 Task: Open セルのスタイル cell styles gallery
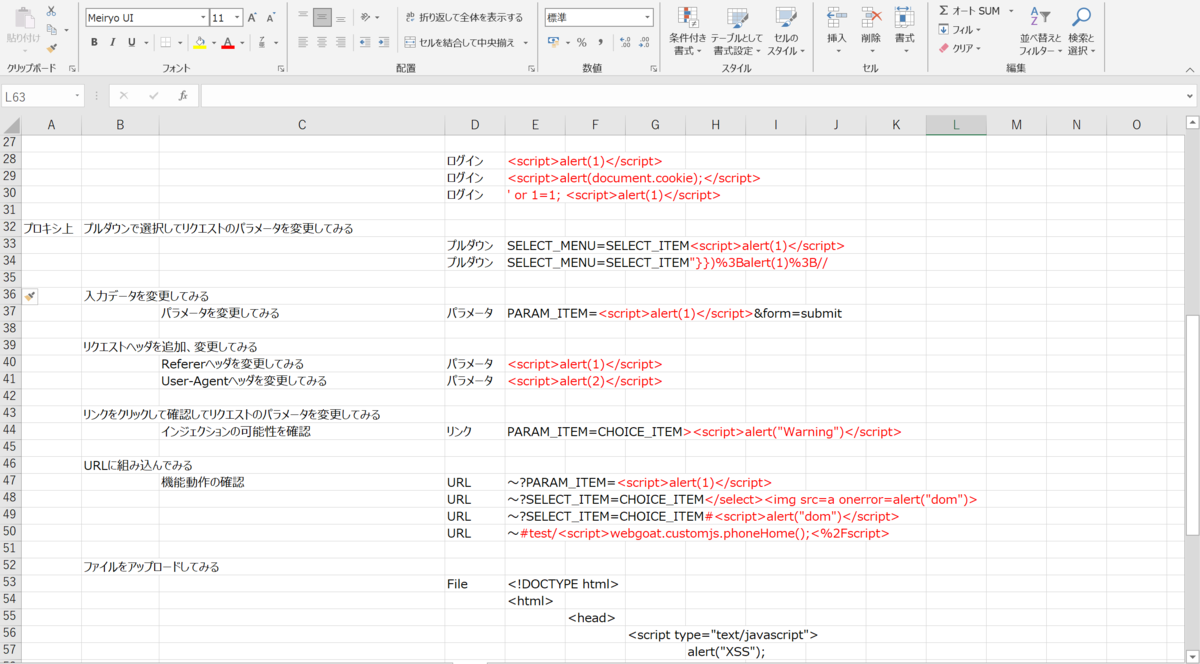(786, 31)
